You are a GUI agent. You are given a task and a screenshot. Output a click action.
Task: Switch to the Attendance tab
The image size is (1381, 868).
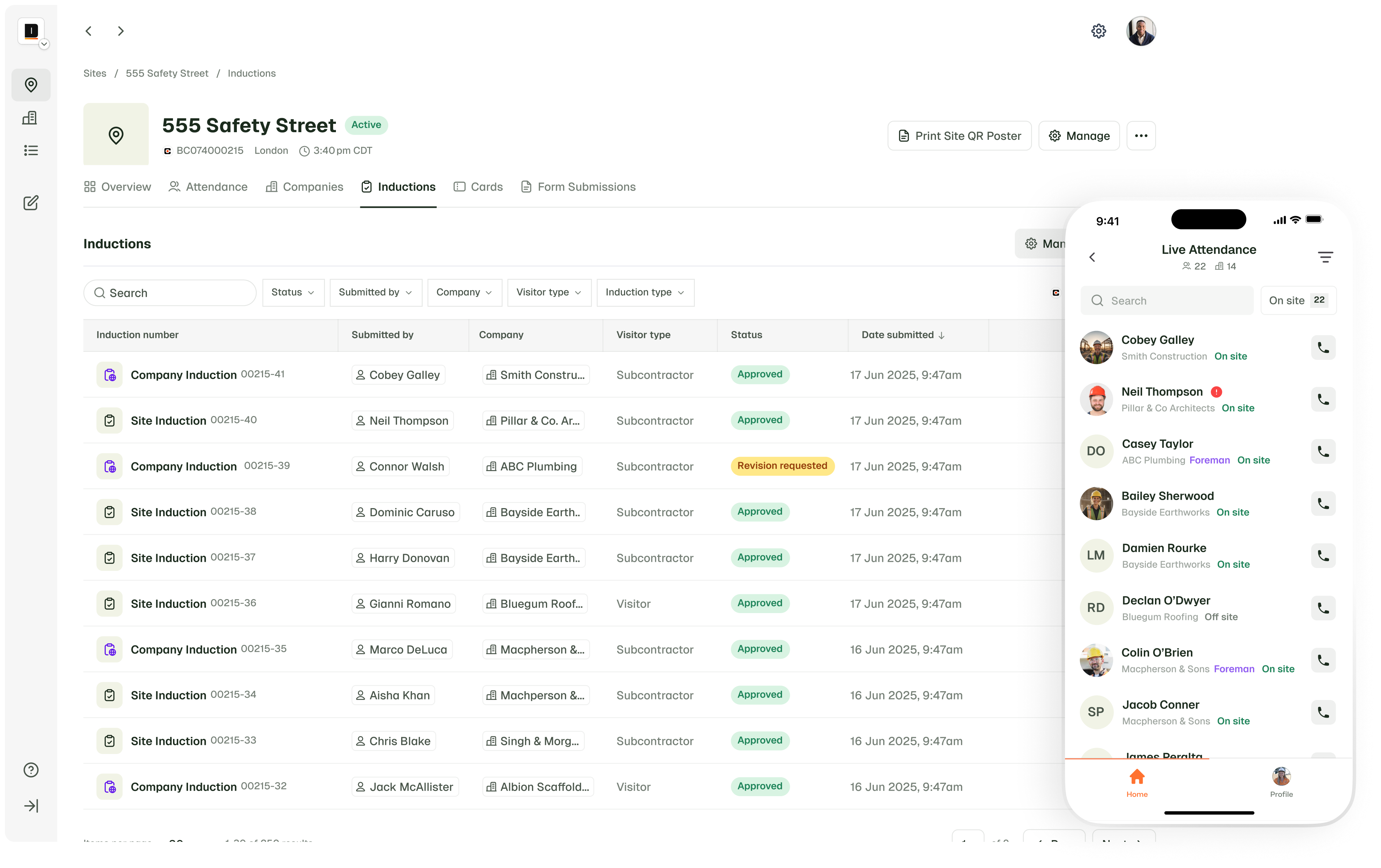[208, 187]
